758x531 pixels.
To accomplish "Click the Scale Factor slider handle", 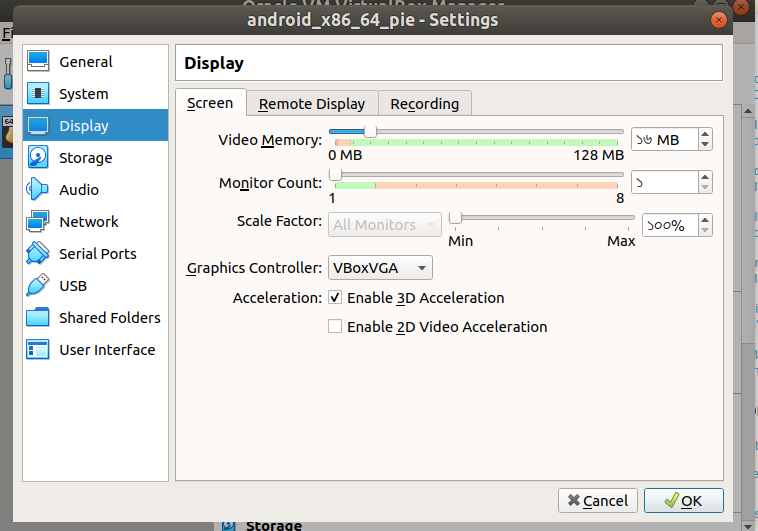I will coord(455,218).
